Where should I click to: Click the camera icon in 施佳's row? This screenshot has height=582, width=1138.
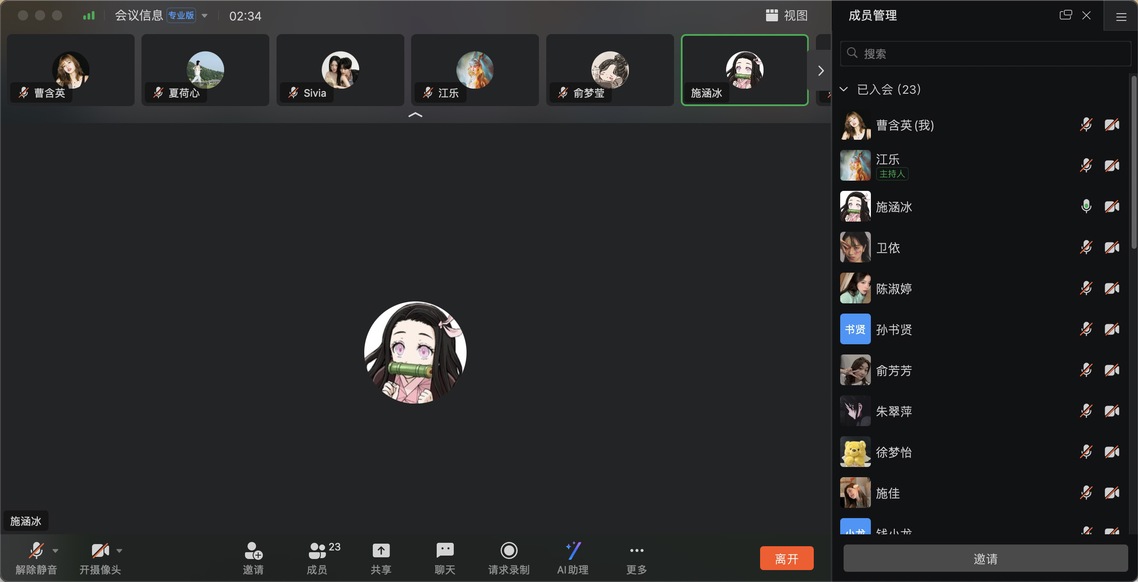[x=1112, y=493]
